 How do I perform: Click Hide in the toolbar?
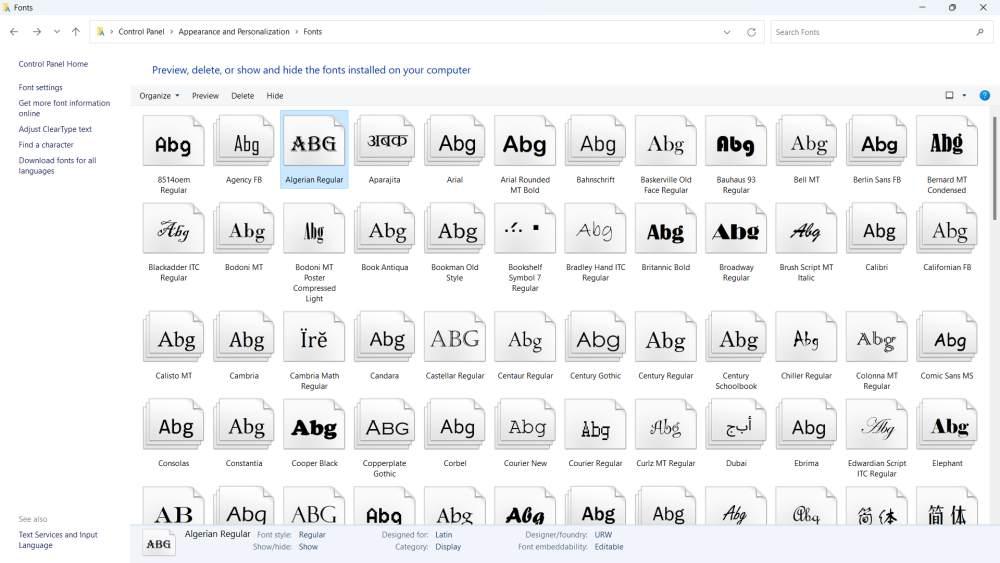click(x=275, y=96)
